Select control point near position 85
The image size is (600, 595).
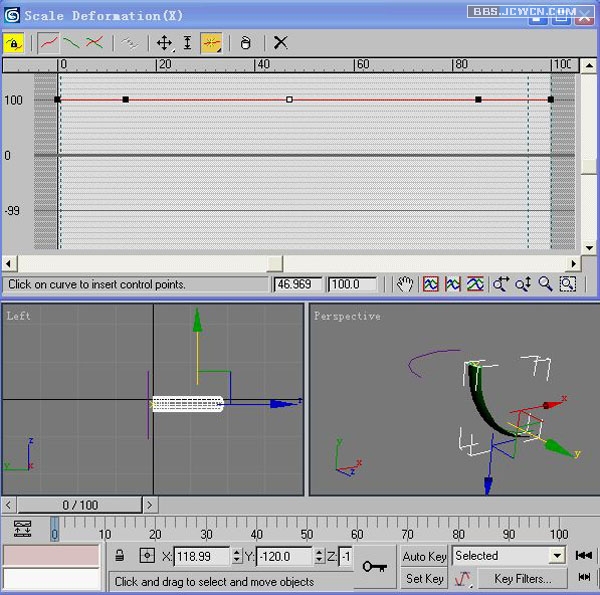478,99
